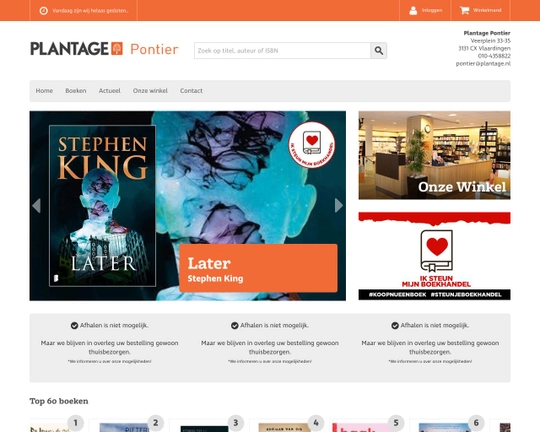This screenshot has height=432, width=540.
Task: Click the number 6 rank badge
Action: tap(476, 423)
